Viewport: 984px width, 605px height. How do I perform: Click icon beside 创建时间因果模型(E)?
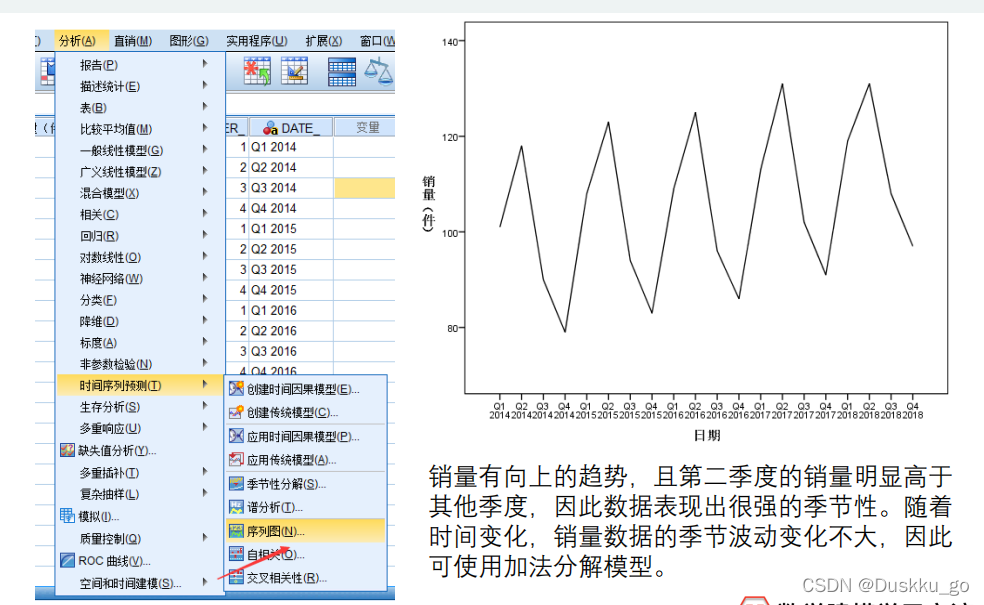(236, 389)
